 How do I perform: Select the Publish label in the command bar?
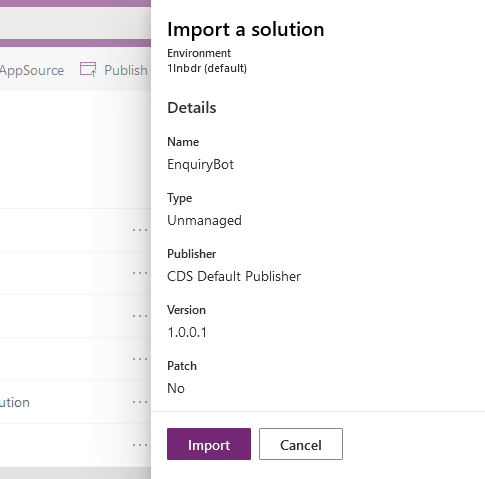[126, 70]
